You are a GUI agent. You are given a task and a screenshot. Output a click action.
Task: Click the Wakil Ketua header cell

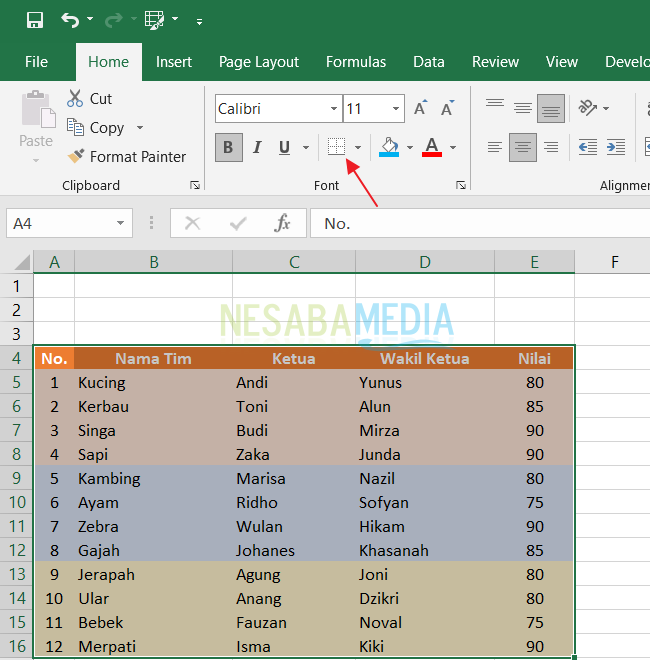pos(425,358)
